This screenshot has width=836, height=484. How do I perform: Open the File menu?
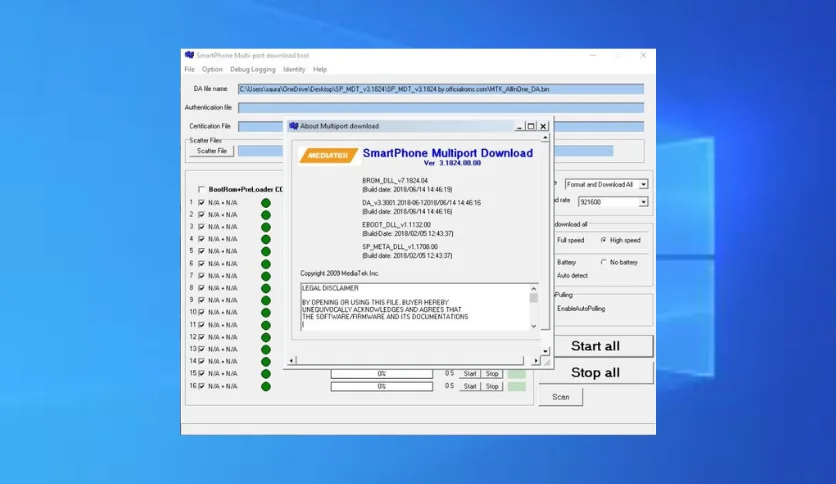[189, 69]
